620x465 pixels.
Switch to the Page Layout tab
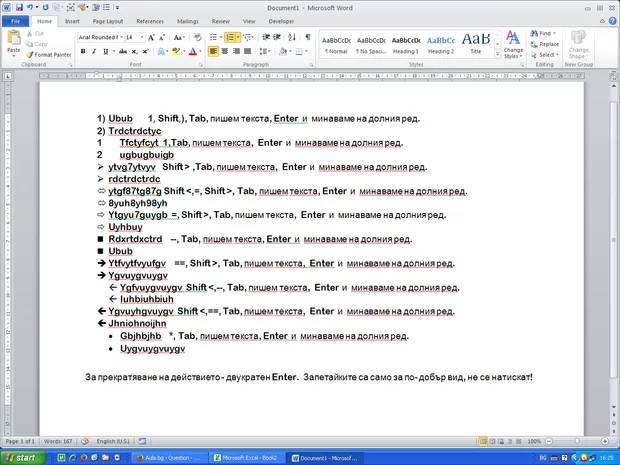tap(108, 20)
